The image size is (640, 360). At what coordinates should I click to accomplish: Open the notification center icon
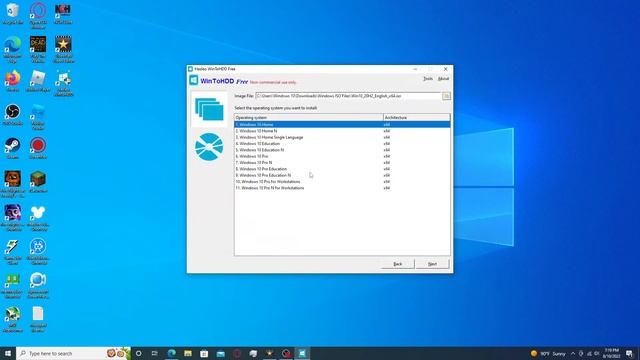pos(629,353)
